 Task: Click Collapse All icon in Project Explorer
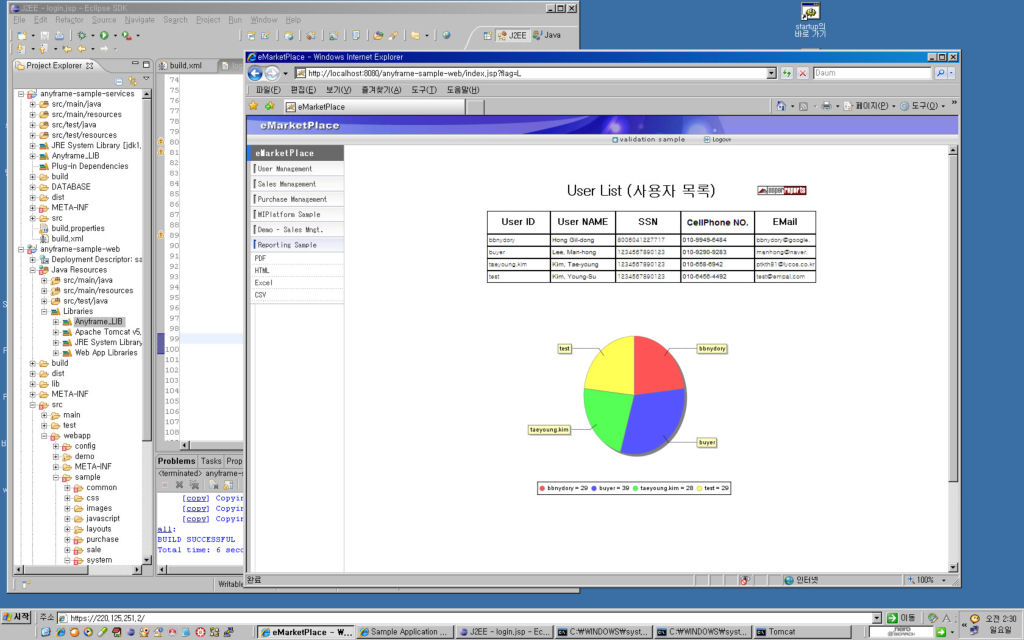click(119, 81)
